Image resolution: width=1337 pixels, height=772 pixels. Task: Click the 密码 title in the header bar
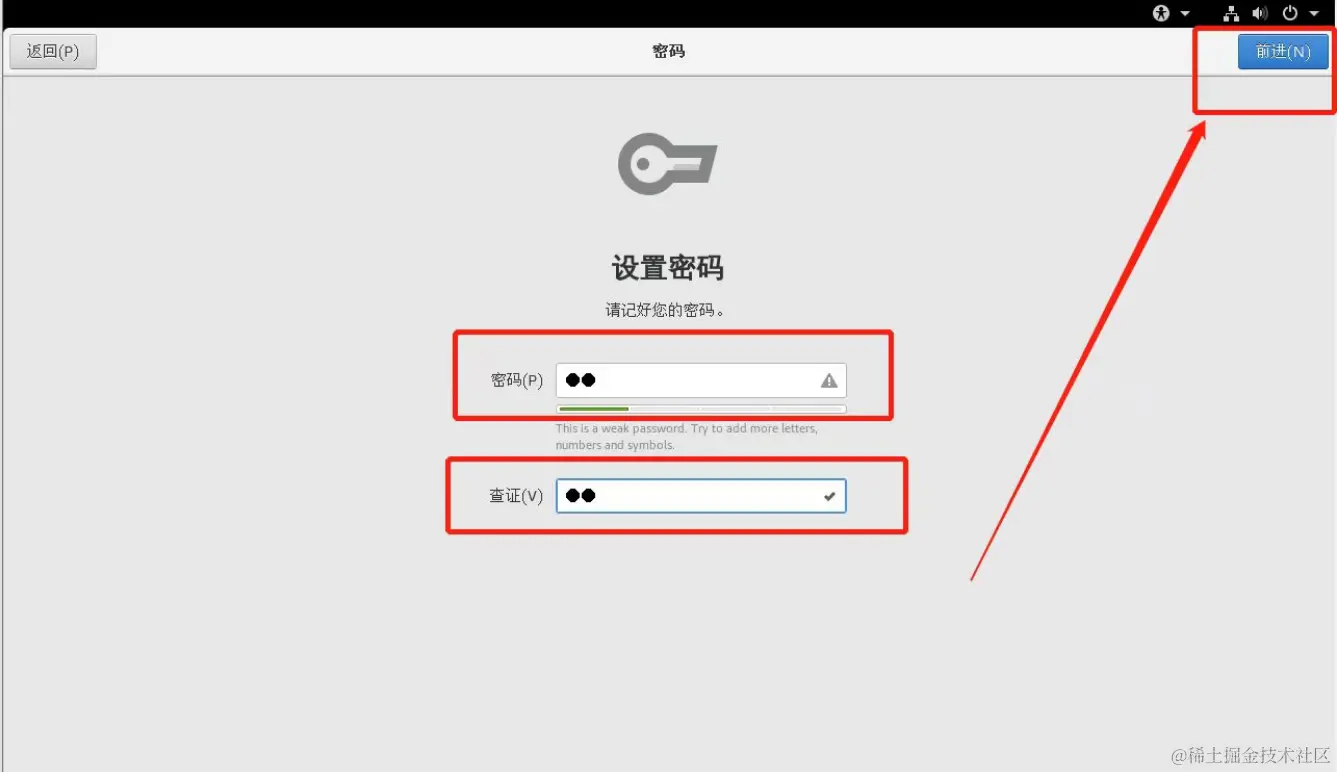[x=668, y=51]
